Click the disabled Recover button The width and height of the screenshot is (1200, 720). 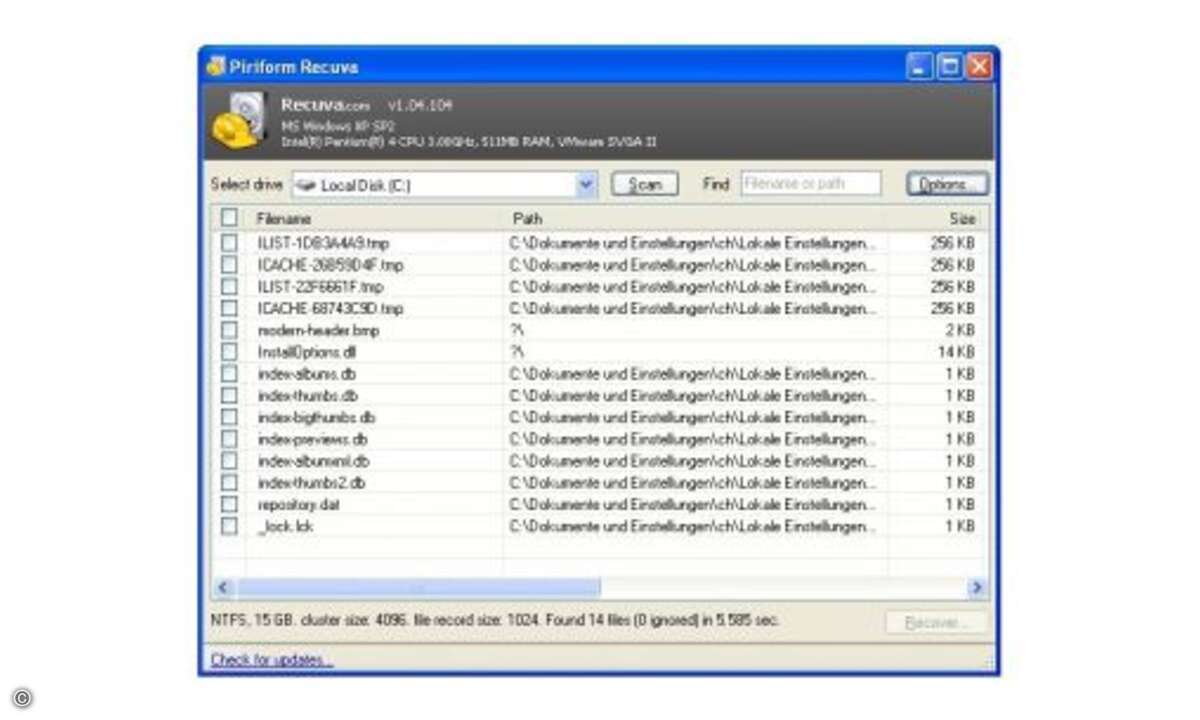coord(936,622)
